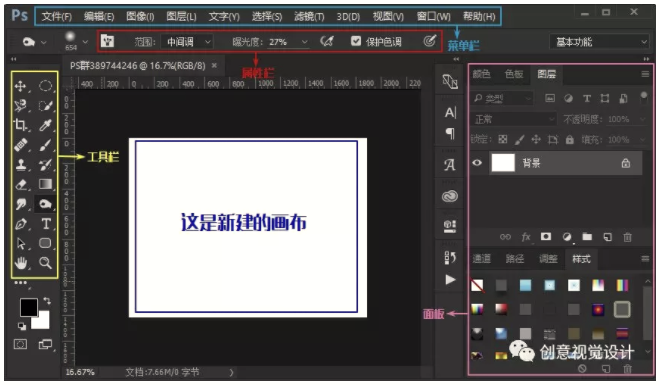Switch to the Swatches tab
Image resolution: width=659 pixels, height=385 pixels.
click(514, 74)
